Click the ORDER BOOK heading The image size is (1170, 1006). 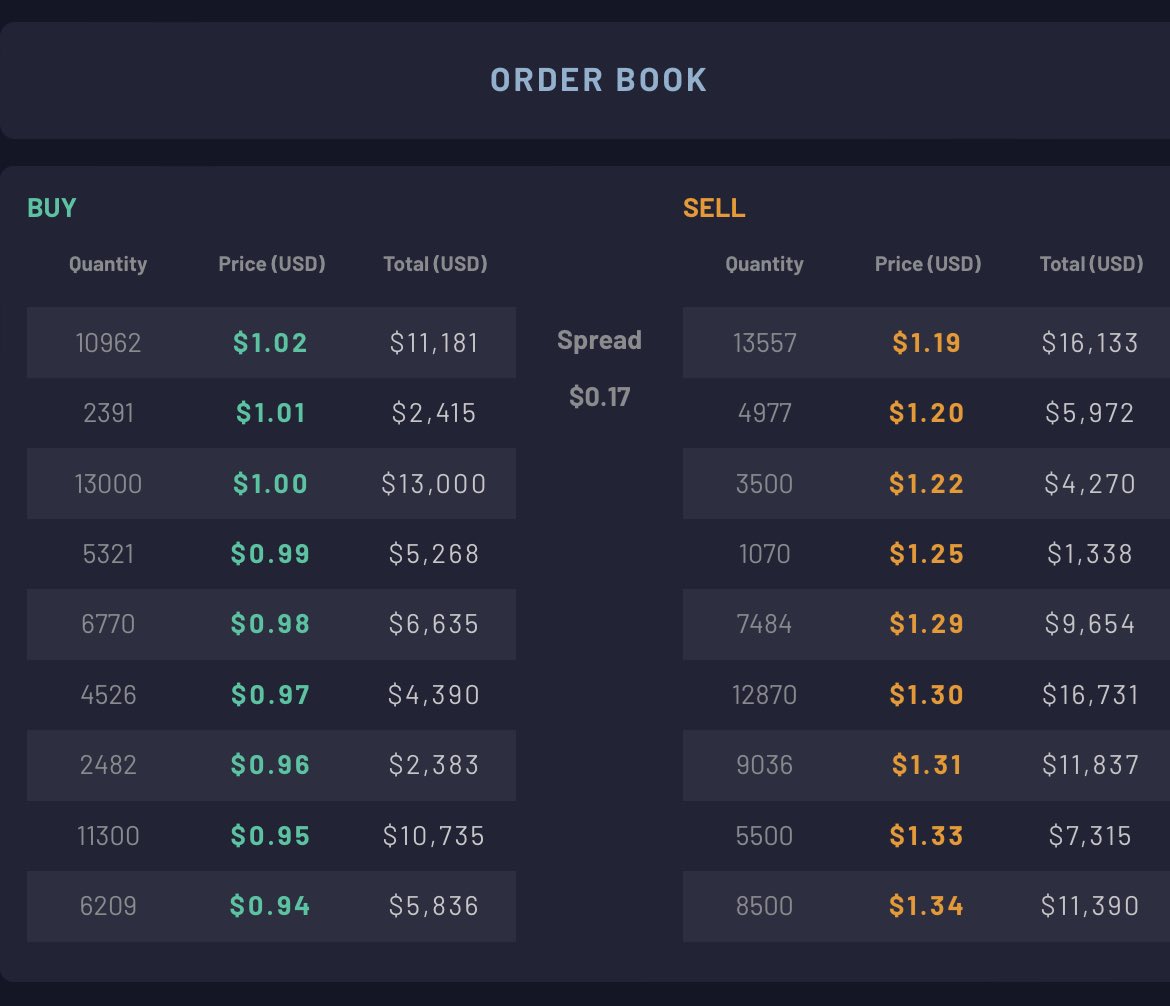coord(598,80)
